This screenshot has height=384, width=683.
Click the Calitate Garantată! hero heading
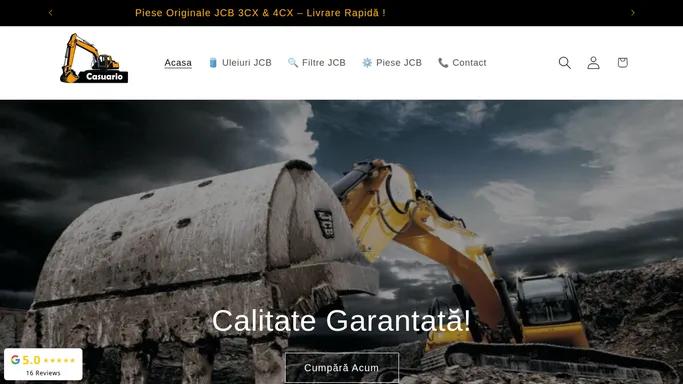tap(342, 320)
